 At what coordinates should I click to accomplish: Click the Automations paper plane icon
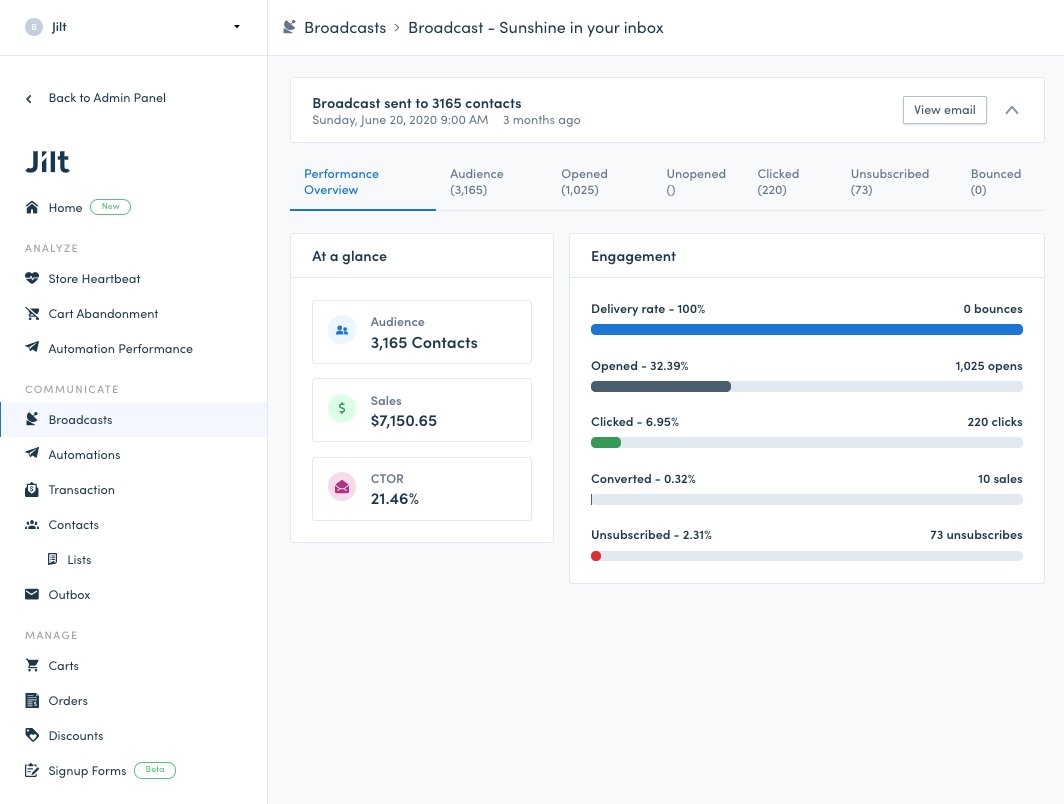click(x=32, y=453)
